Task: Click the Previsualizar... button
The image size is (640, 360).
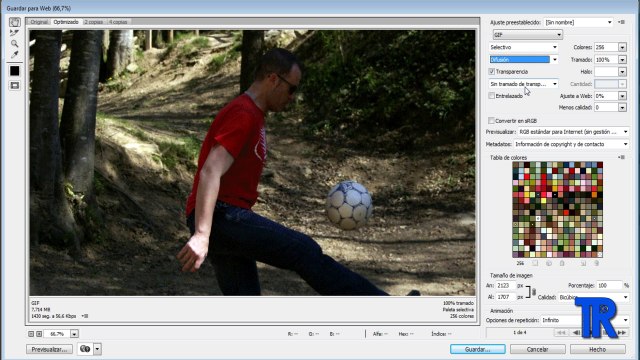Action: coord(49,349)
